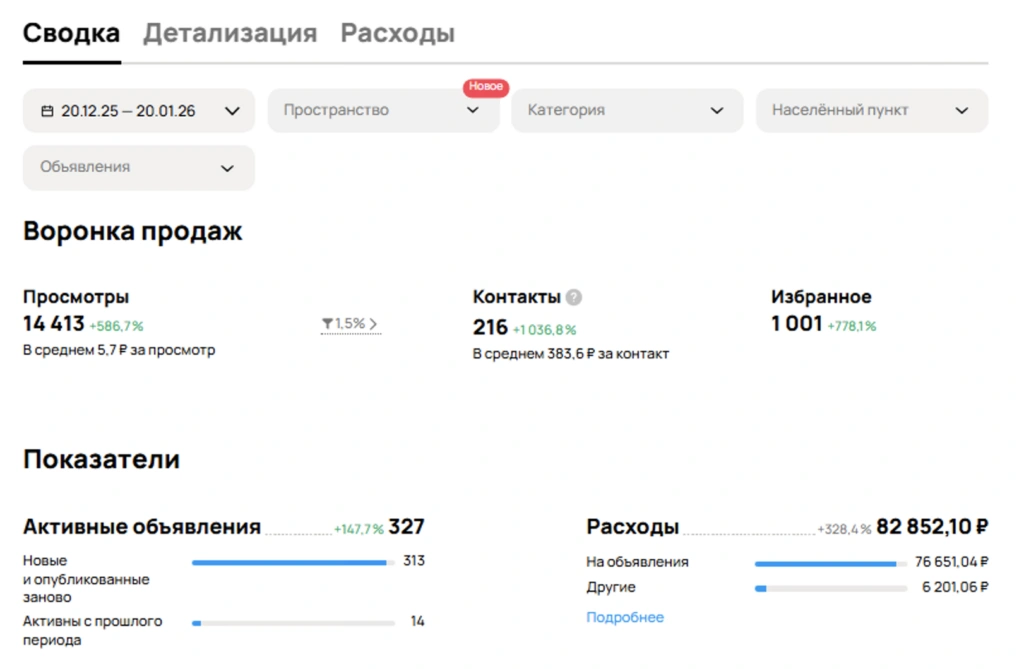Viewport: 1024px width, 669px height.
Task: Expand the Объявления dropdown
Action: point(138,168)
